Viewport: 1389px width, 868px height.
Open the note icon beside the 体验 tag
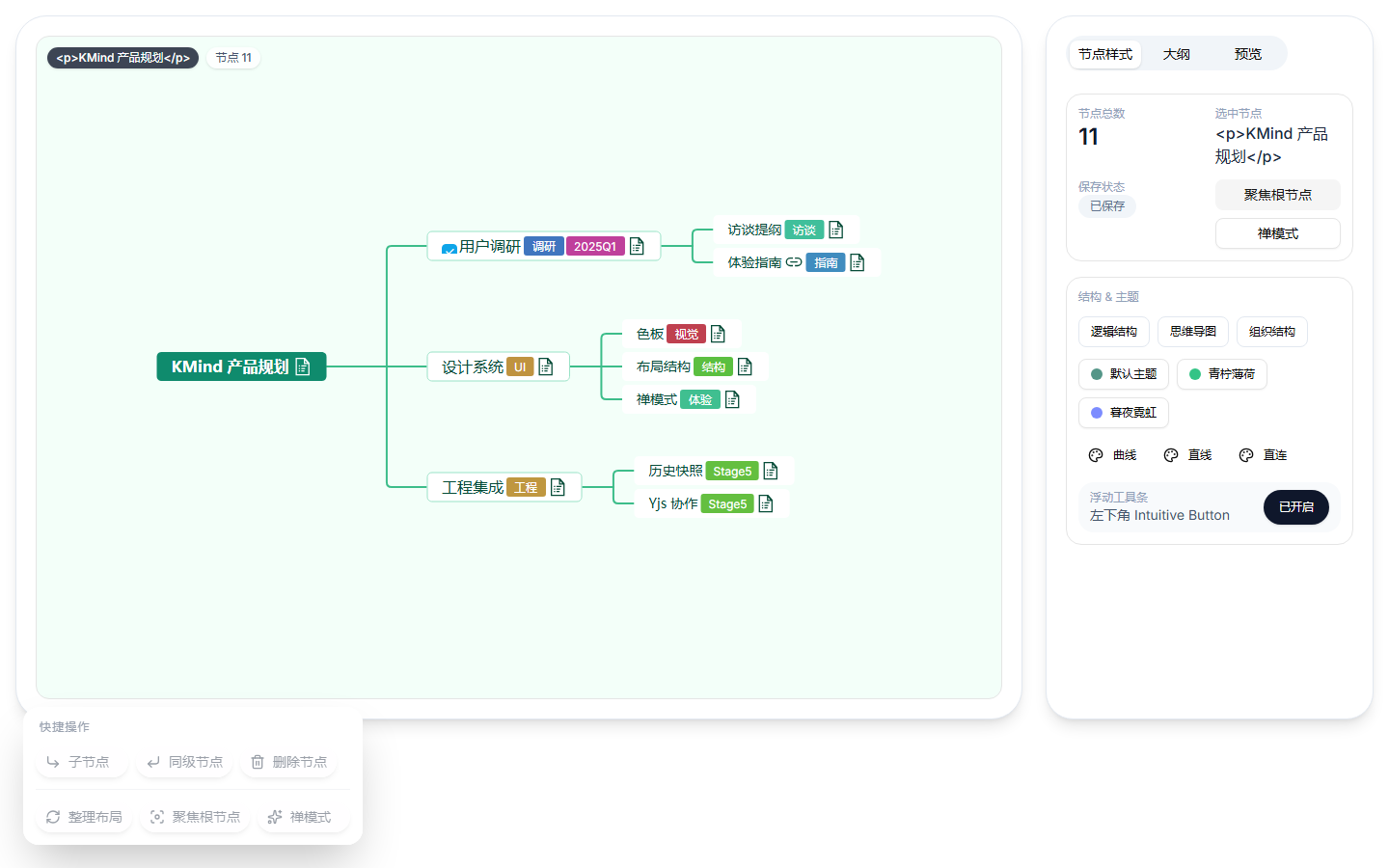[x=732, y=399]
